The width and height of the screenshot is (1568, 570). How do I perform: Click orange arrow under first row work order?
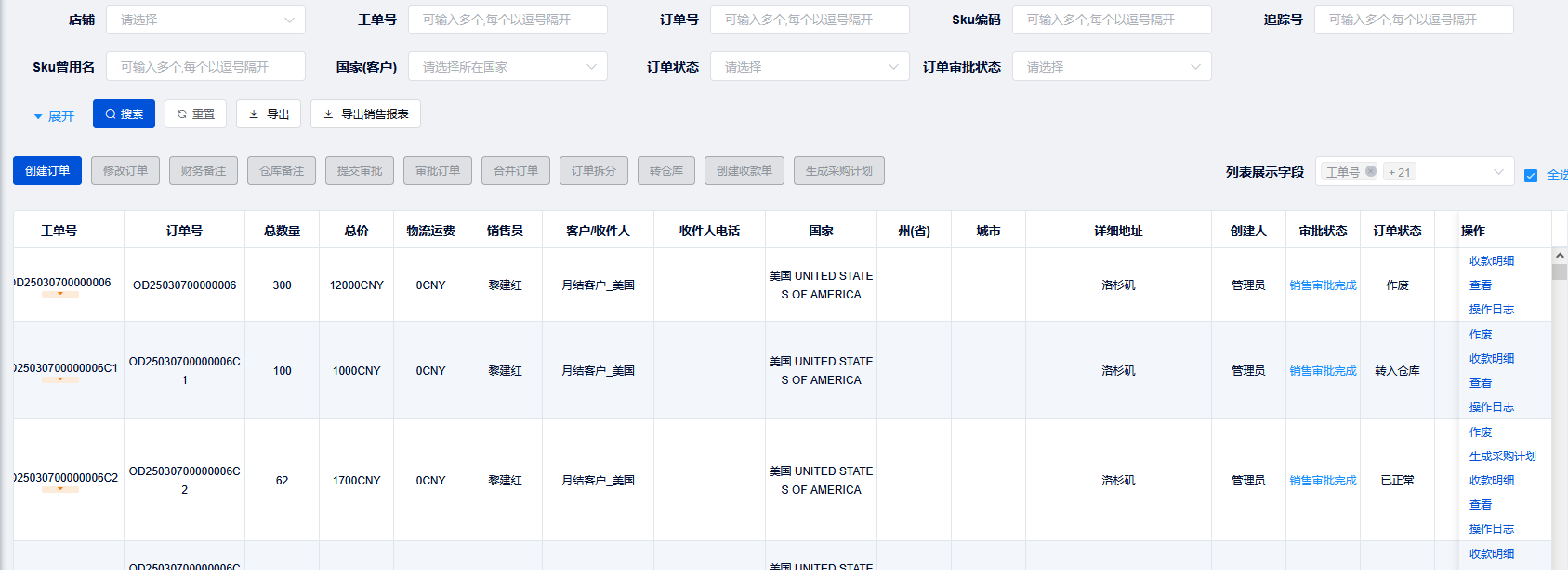click(x=60, y=294)
